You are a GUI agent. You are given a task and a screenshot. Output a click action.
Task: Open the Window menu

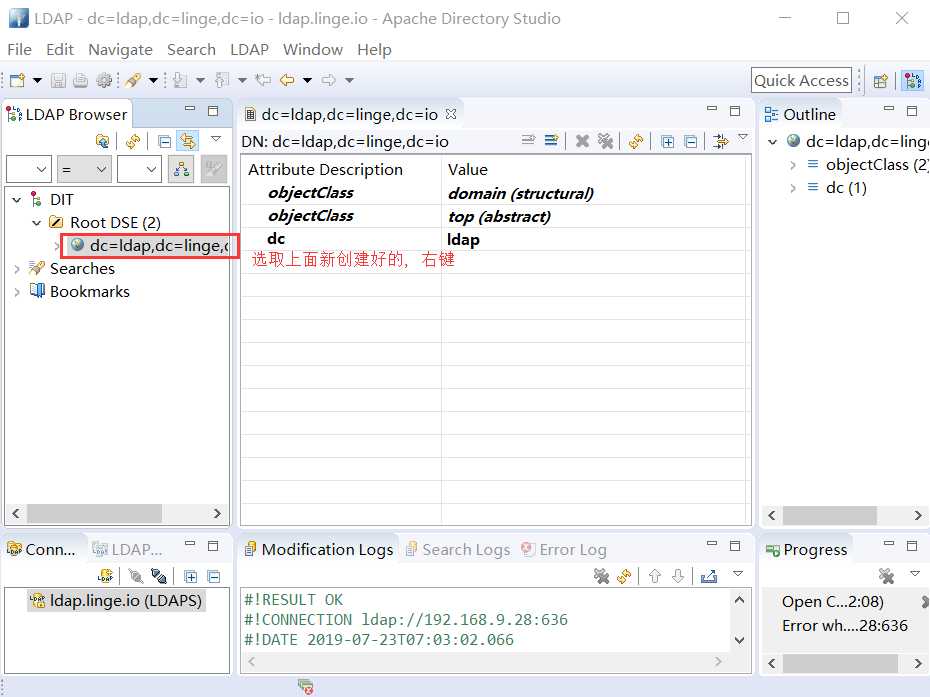[x=313, y=50]
